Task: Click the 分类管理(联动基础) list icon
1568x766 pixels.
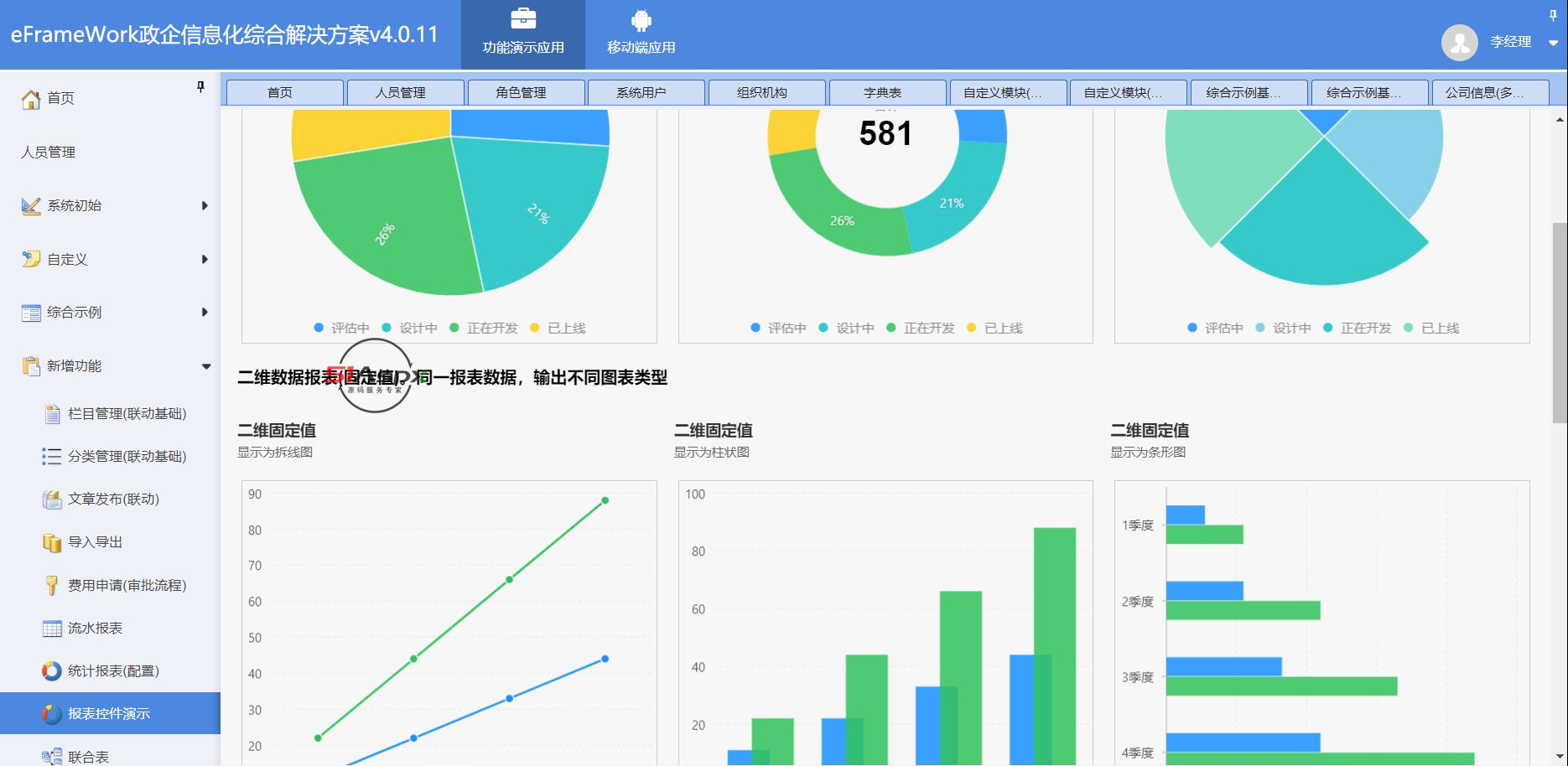Action: tap(52, 456)
